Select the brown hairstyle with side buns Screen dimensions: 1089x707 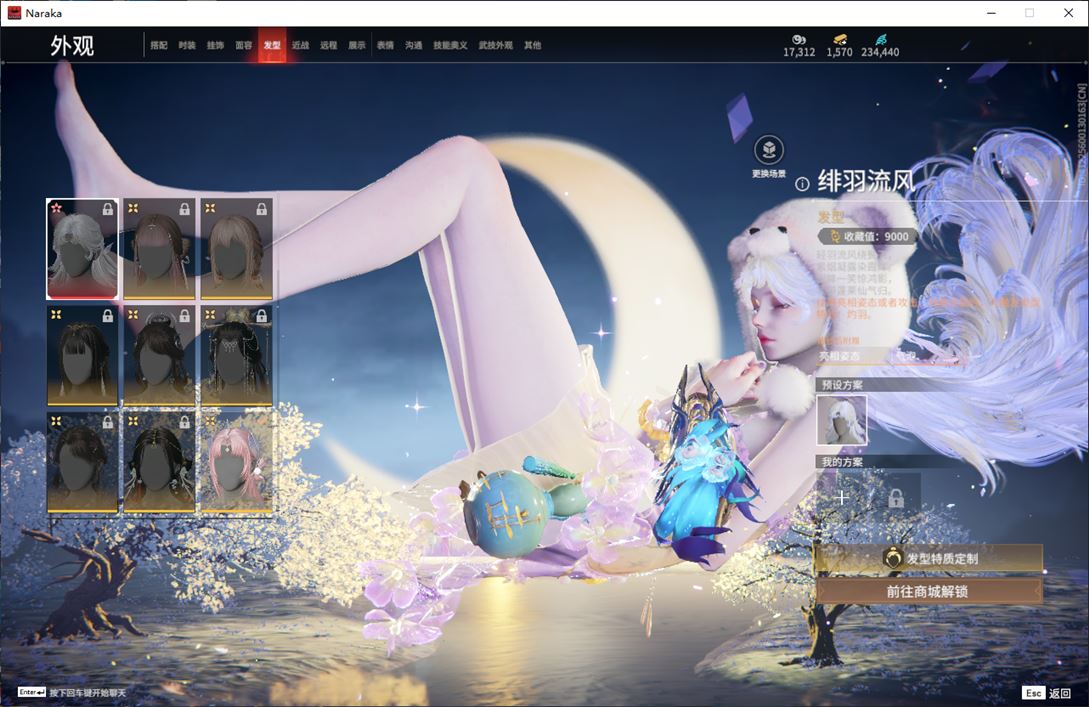[x=159, y=249]
